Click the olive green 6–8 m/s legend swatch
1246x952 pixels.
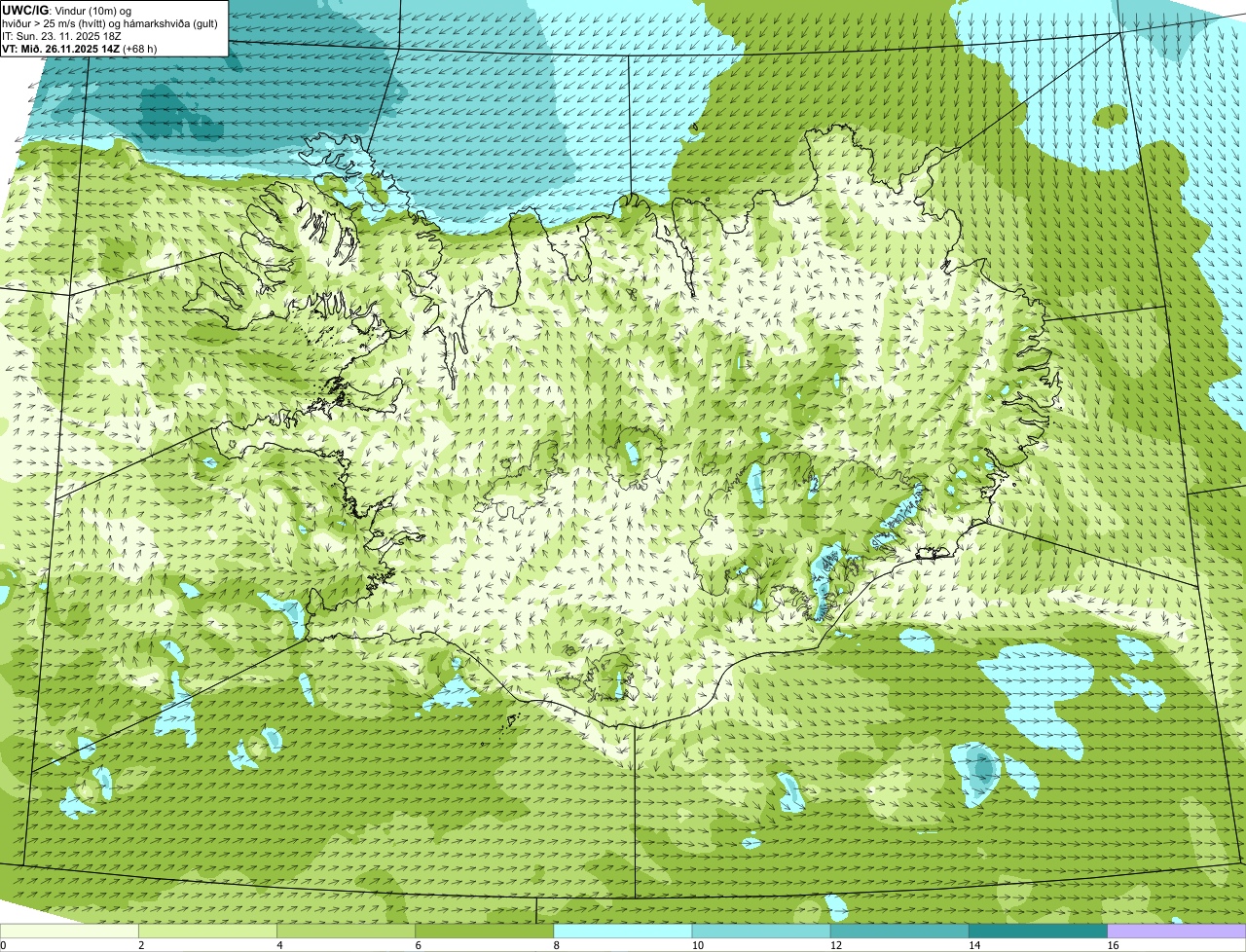tap(484, 931)
